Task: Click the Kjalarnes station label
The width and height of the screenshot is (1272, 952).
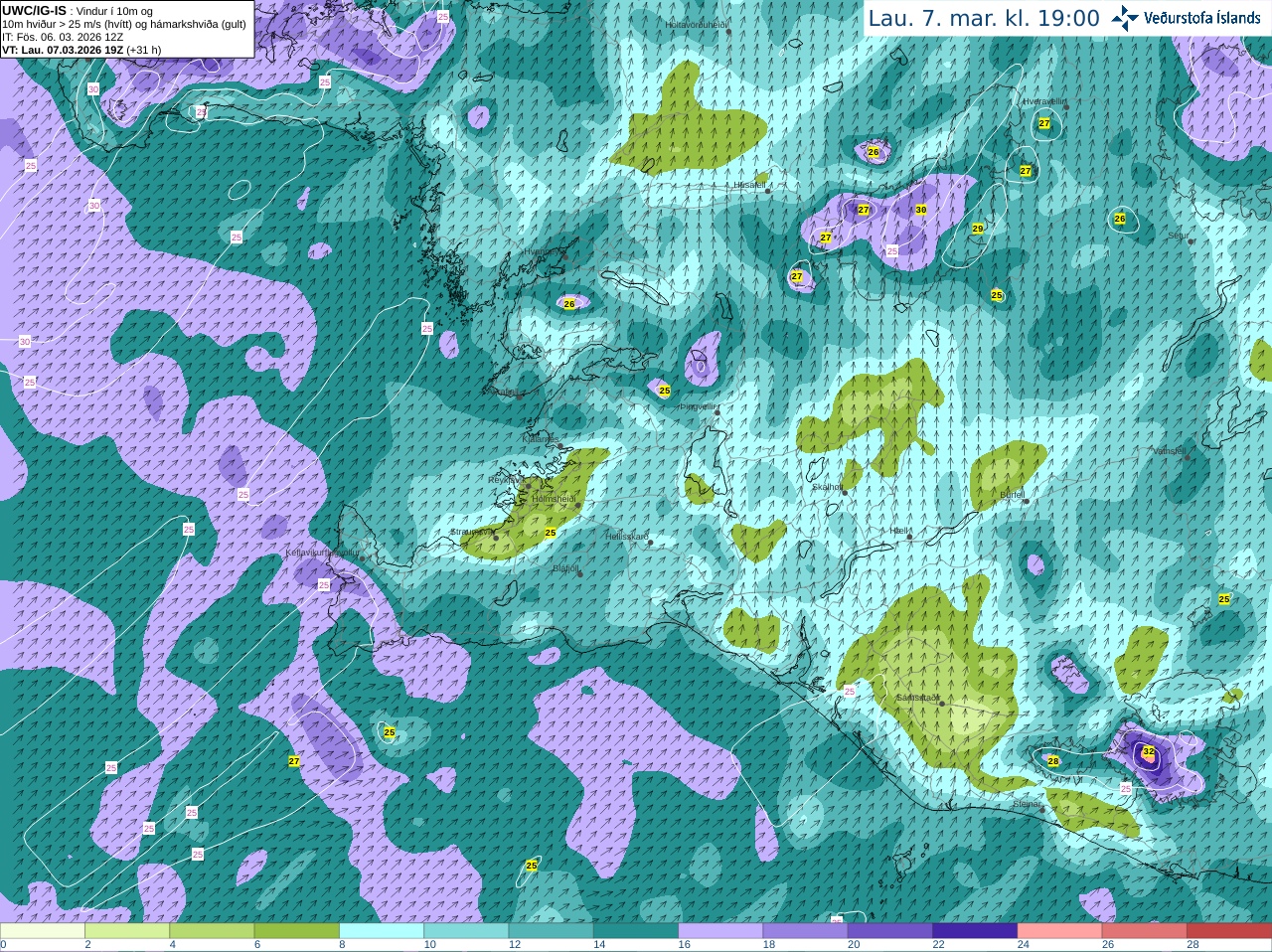Action: pyautogui.click(x=541, y=437)
